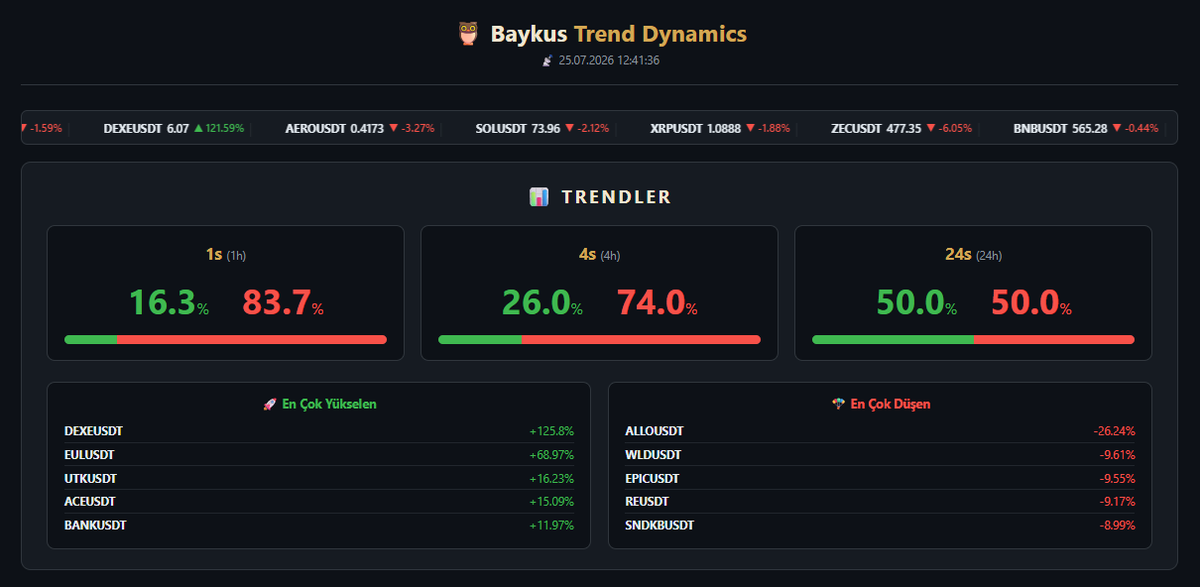Select the XRPUSDT ticker item
Screen dimensions: 1200x587
click(x=720, y=128)
